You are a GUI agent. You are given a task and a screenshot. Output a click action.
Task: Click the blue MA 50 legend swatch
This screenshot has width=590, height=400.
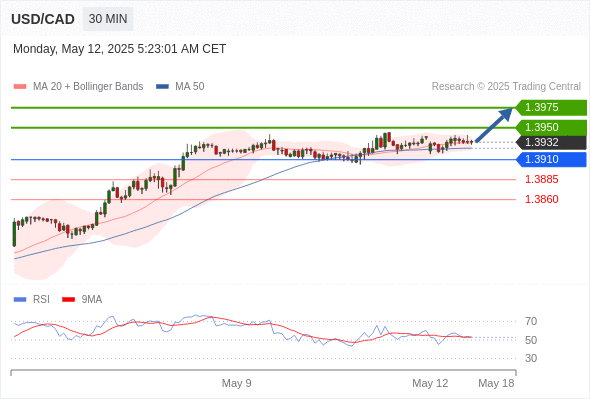point(162,87)
